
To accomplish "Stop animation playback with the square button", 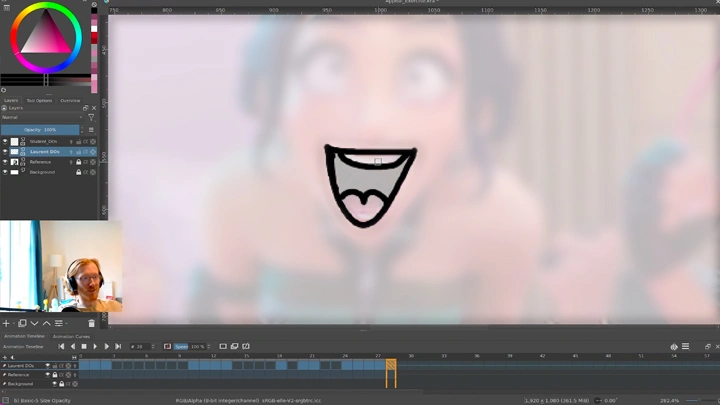I will [84, 346].
